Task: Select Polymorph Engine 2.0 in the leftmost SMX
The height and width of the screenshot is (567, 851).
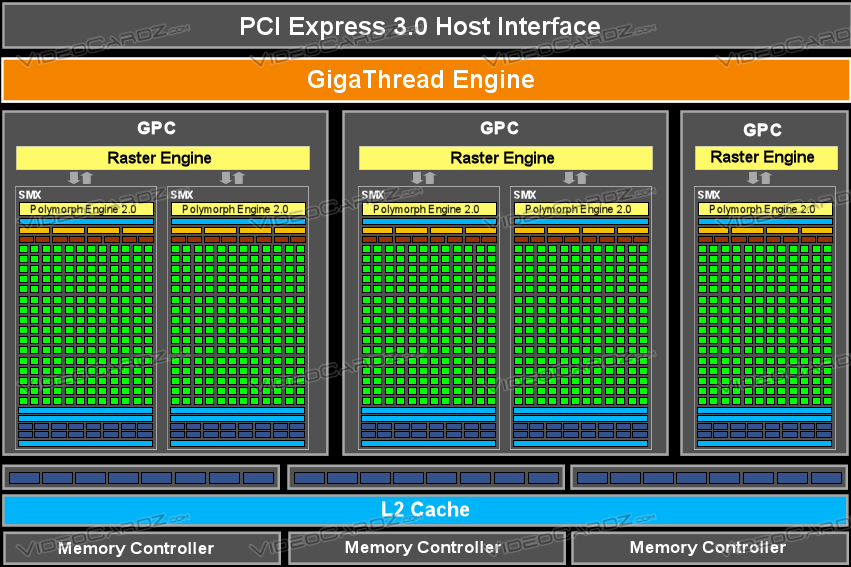Action: click(86, 209)
